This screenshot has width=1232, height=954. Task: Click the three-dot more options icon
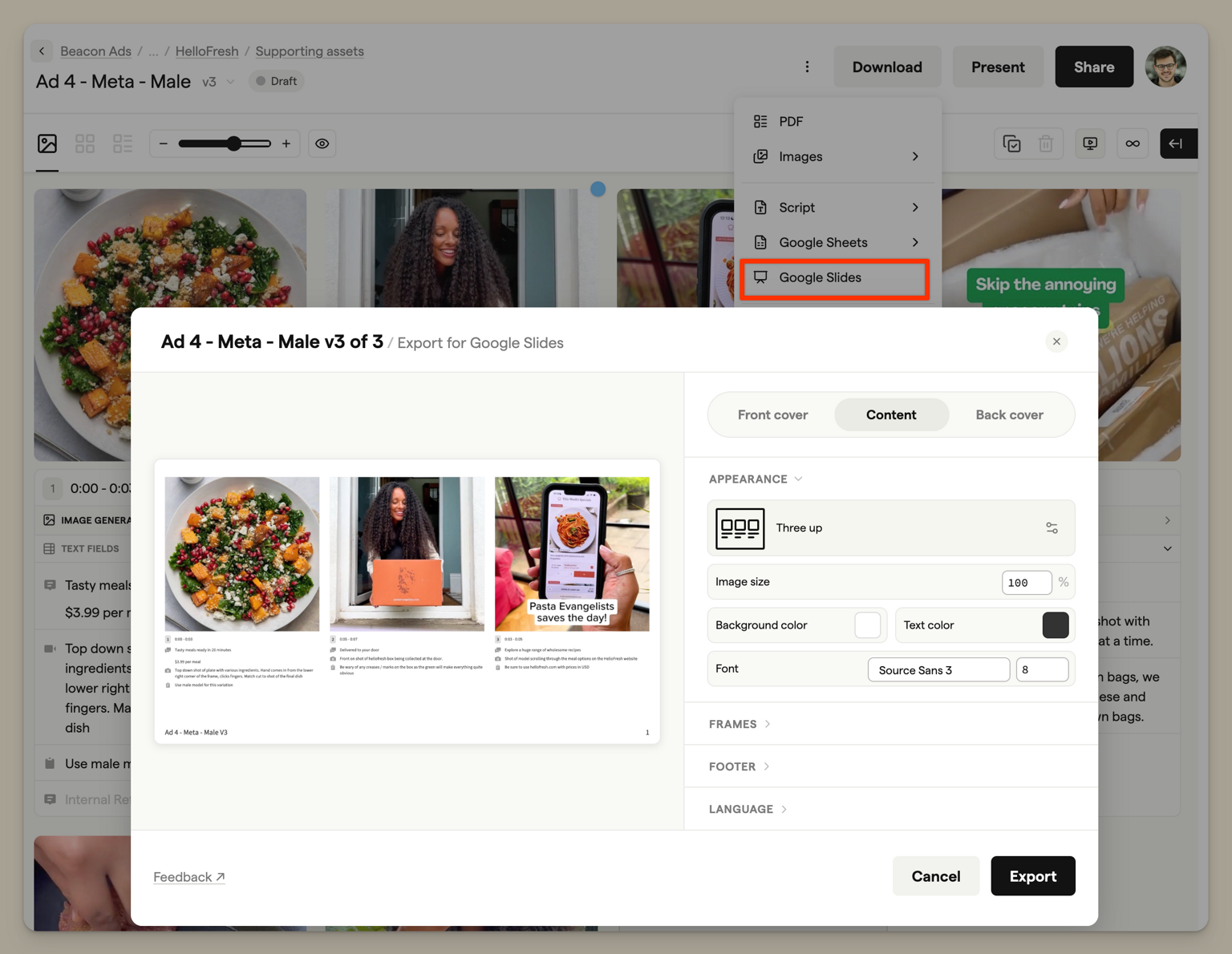pyautogui.click(x=807, y=67)
